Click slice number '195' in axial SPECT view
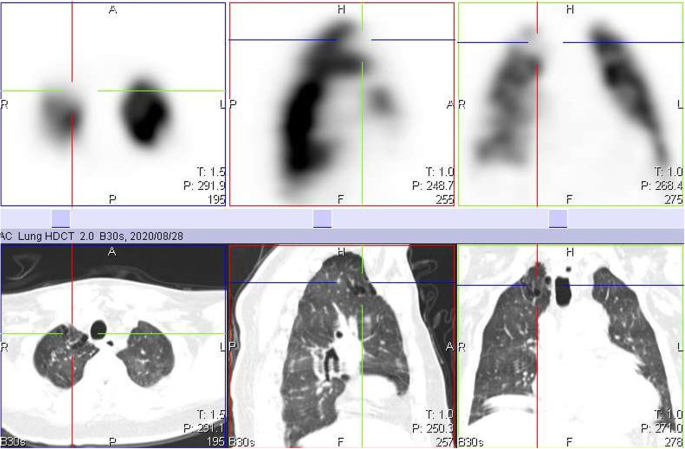The height and width of the screenshot is (449, 685). [x=216, y=200]
